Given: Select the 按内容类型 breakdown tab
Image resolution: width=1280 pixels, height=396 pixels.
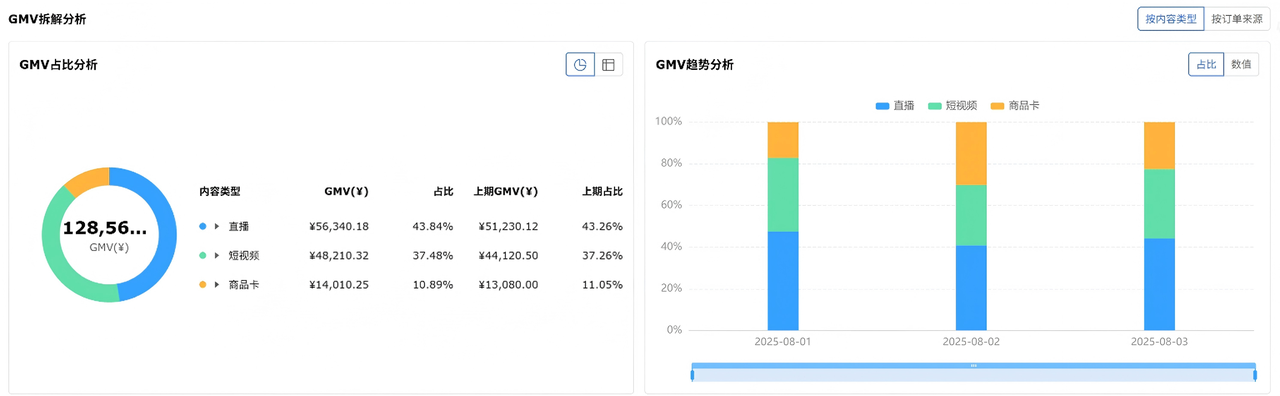Looking at the screenshot, I should (x=1170, y=19).
